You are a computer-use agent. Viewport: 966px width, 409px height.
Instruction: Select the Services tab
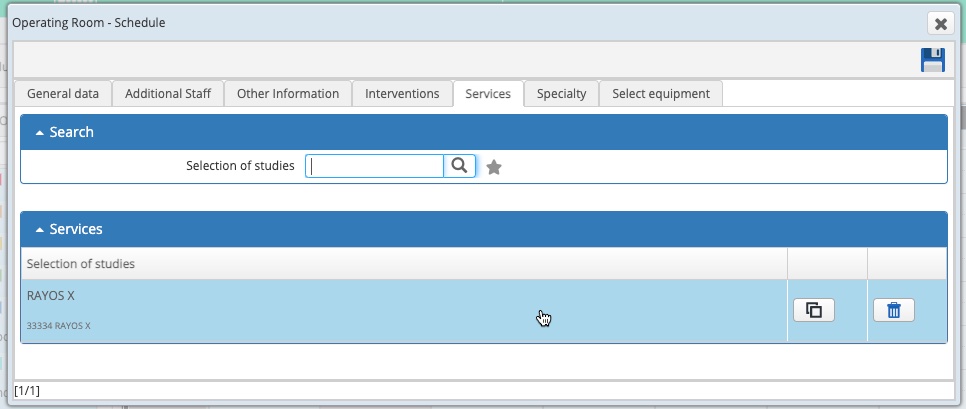click(x=488, y=94)
